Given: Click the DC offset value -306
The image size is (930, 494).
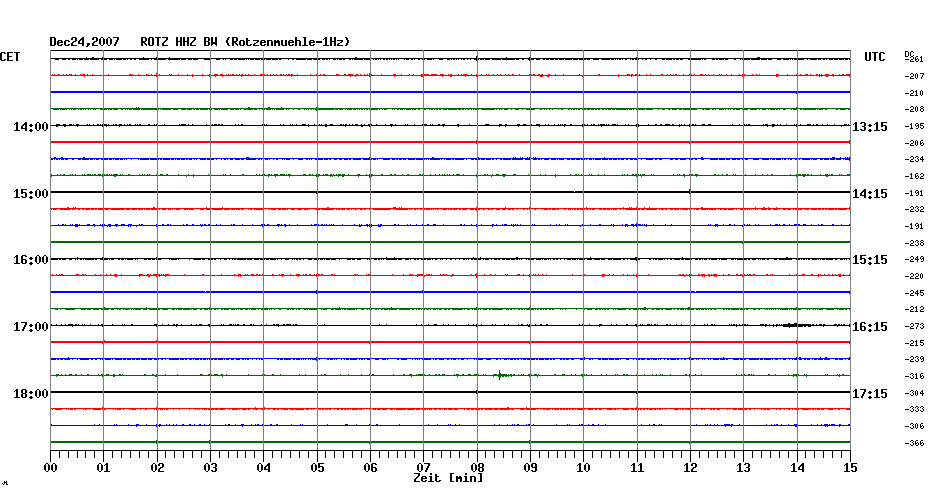Looking at the screenshot, I should (914, 426).
